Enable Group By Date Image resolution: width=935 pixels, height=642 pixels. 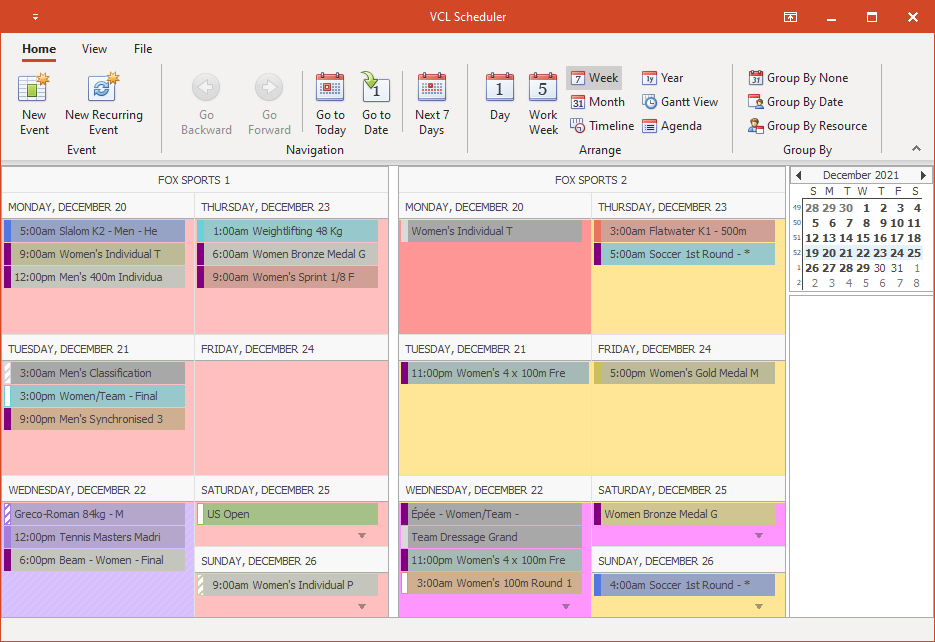pos(798,101)
